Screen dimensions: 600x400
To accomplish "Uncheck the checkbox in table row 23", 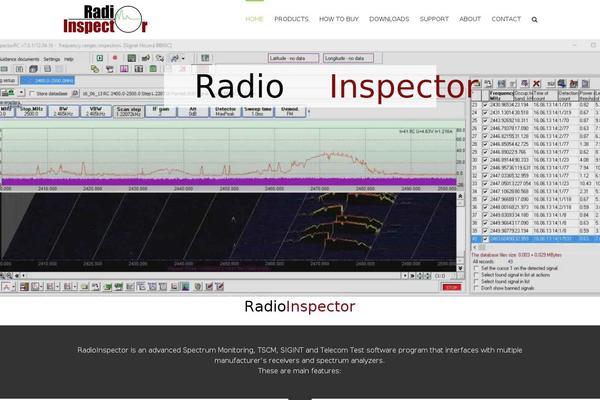I will (485, 104).
